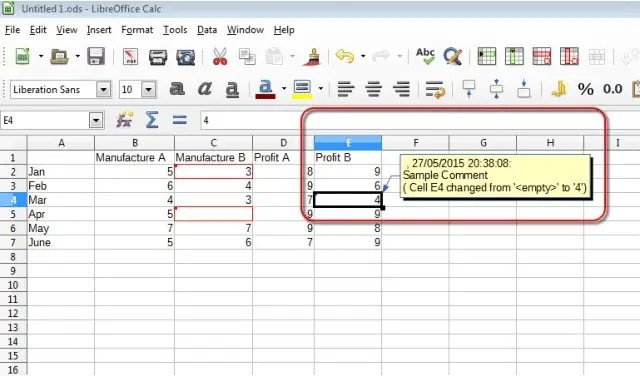Open Find & Replace magnifier icon
Image resolution: width=640 pixels, height=376 pixels.
point(453,57)
